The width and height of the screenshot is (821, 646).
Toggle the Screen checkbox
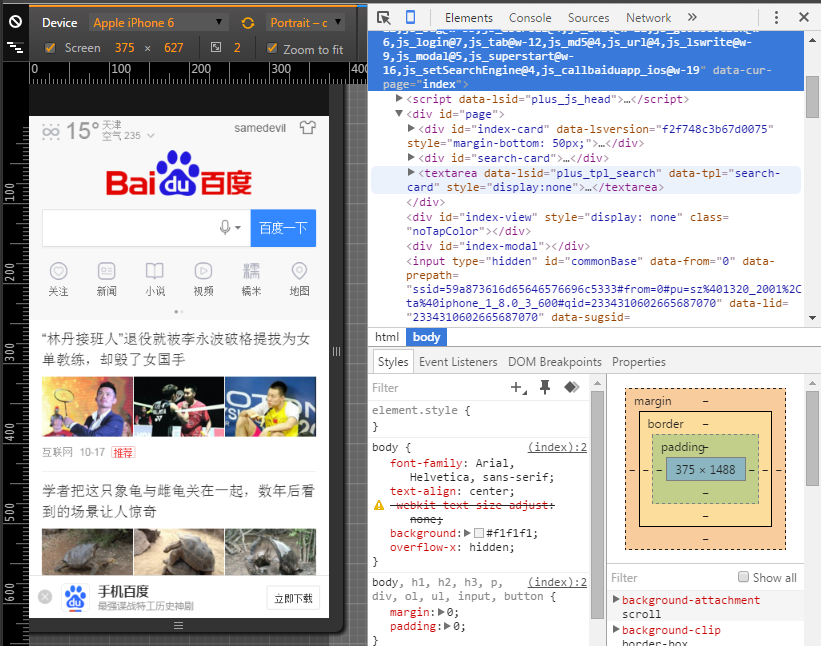(x=50, y=48)
